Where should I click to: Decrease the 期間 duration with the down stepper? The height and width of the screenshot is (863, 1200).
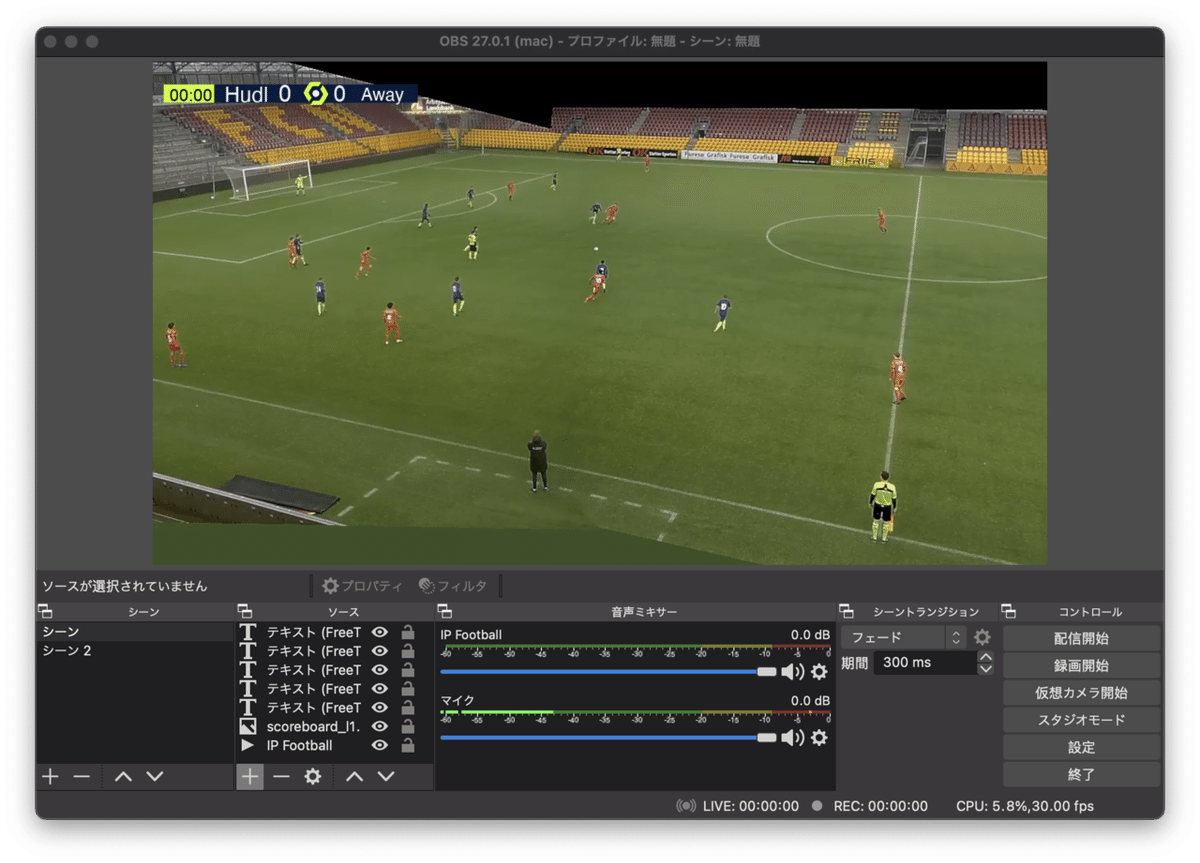tap(986, 668)
